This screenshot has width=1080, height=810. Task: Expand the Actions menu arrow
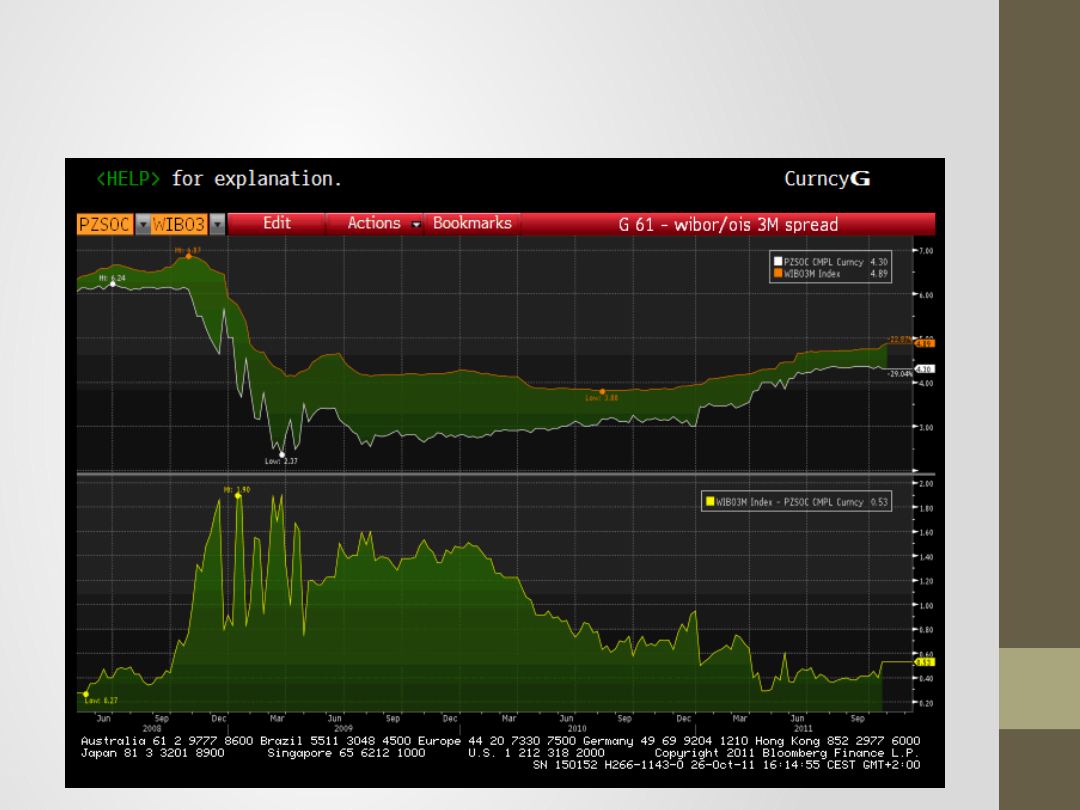(x=416, y=224)
